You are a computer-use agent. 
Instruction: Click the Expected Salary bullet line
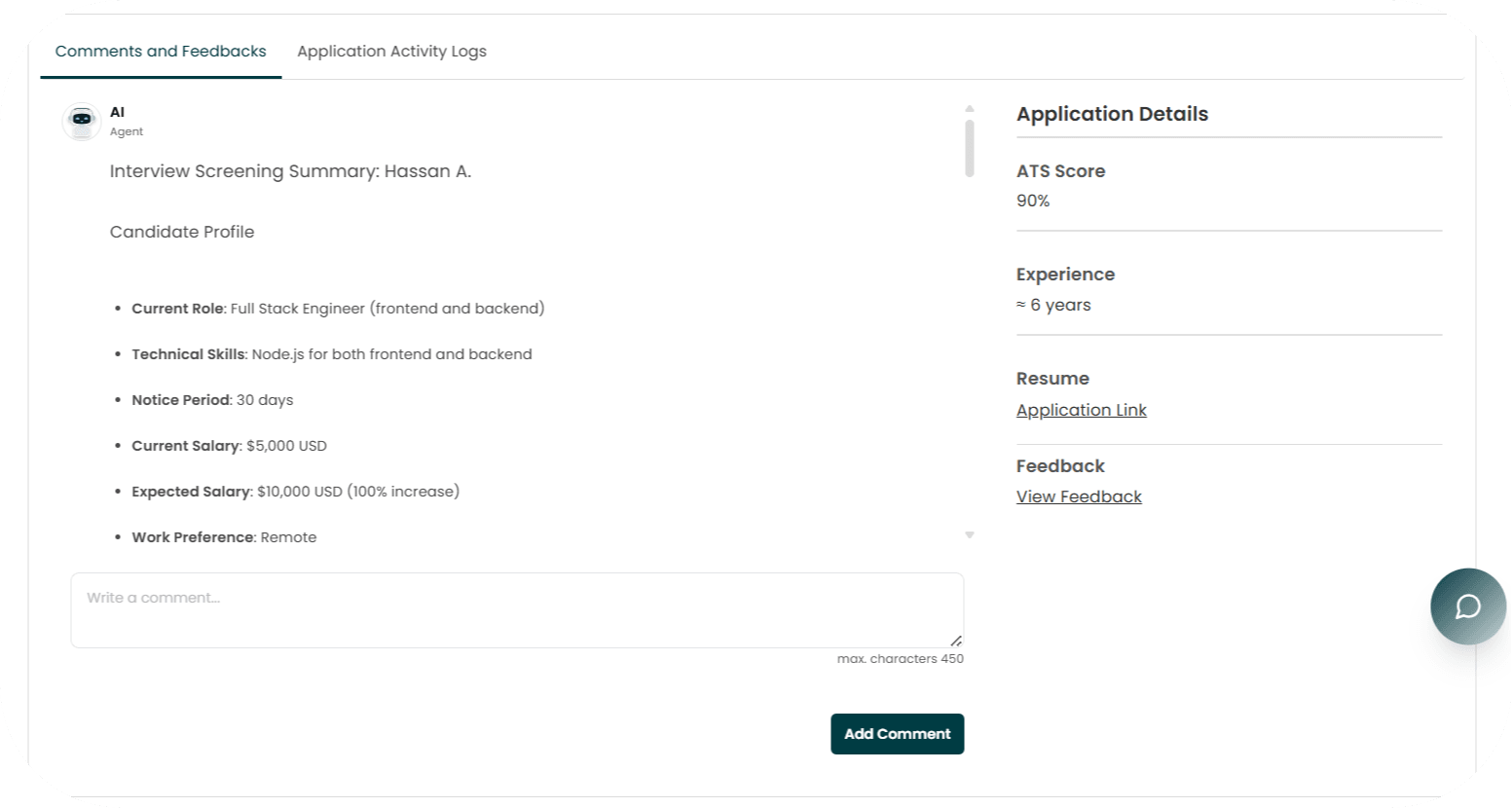[295, 492]
